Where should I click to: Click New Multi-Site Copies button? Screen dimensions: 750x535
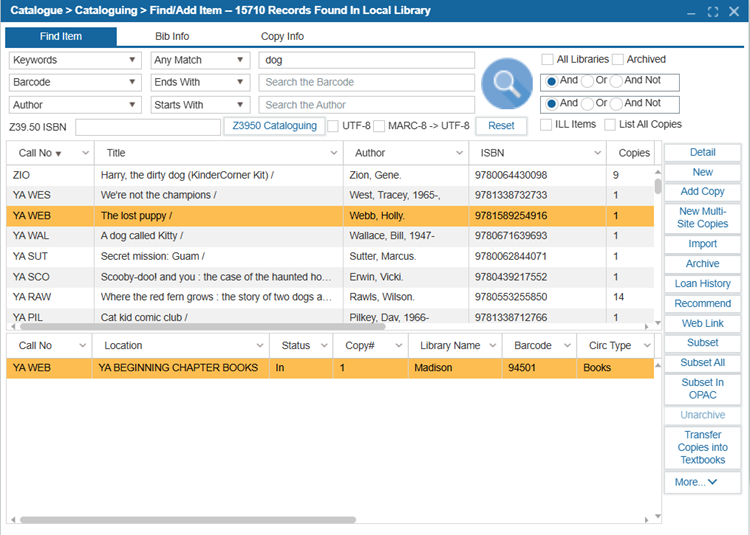[x=702, y=218]
